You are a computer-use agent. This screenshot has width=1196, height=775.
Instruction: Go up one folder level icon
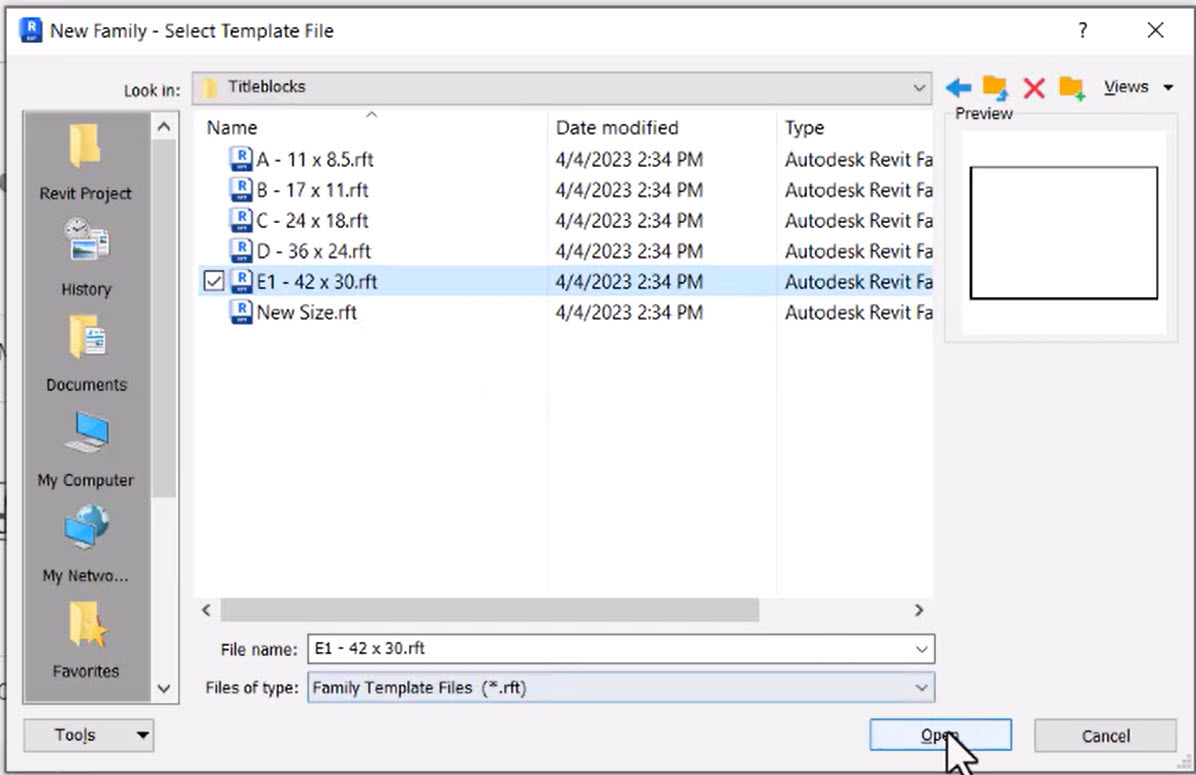click(995, 88)
